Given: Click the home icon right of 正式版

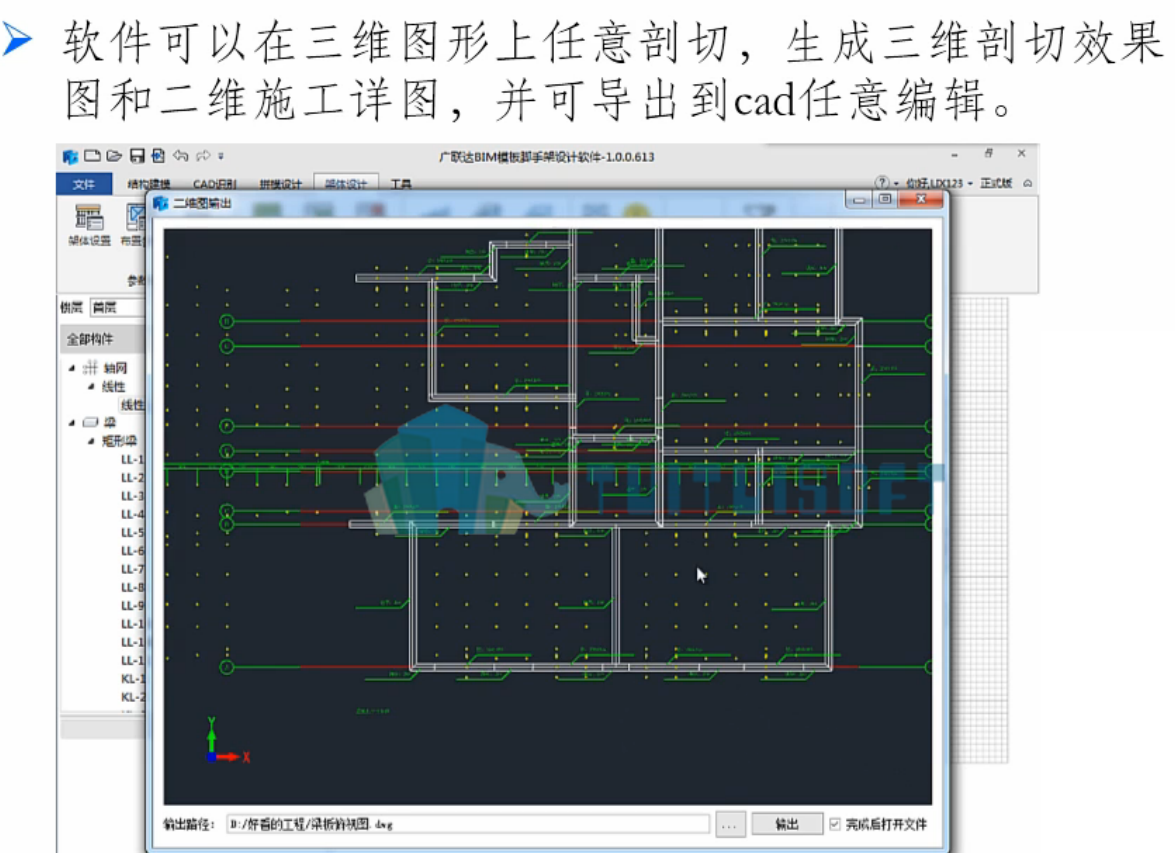Looking at the screenshot, I should click(x=1027, y=183).
